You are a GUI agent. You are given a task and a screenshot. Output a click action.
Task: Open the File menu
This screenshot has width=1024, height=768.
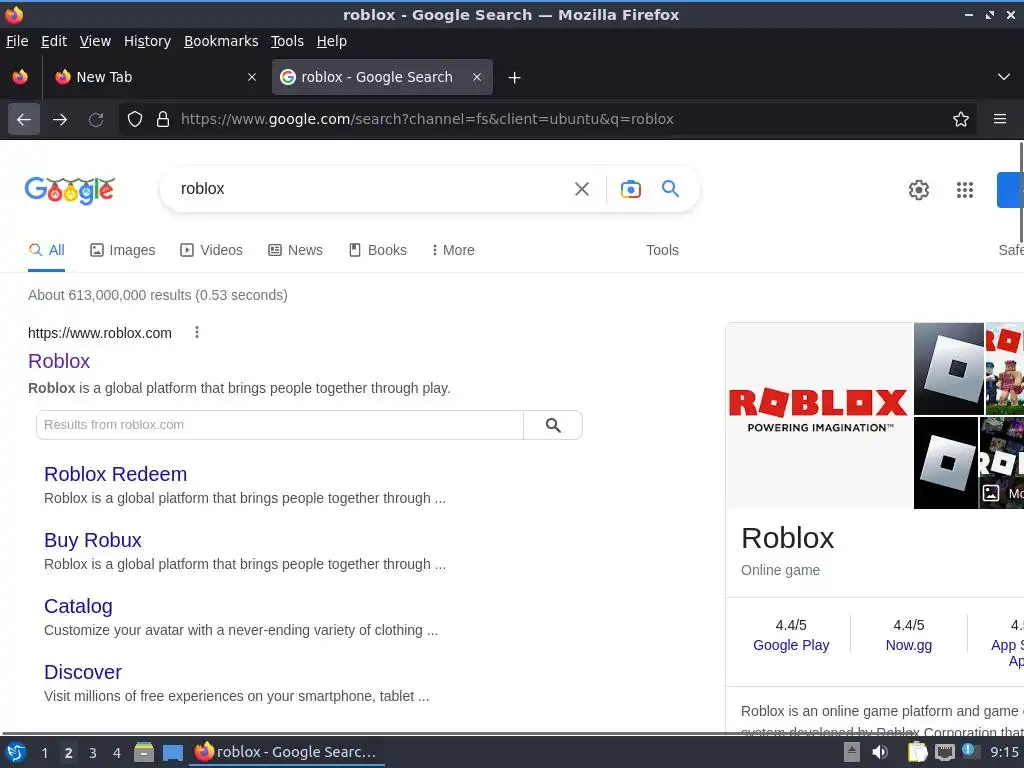point(17,41)
